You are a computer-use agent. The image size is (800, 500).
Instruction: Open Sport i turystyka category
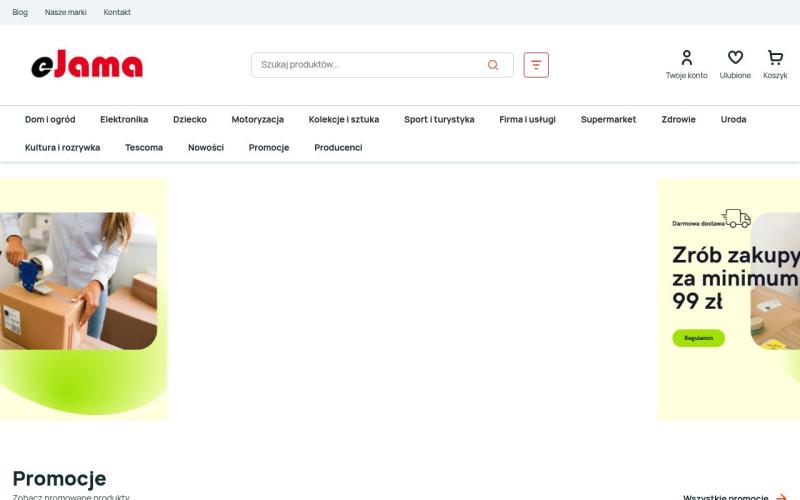coord(439,119)
